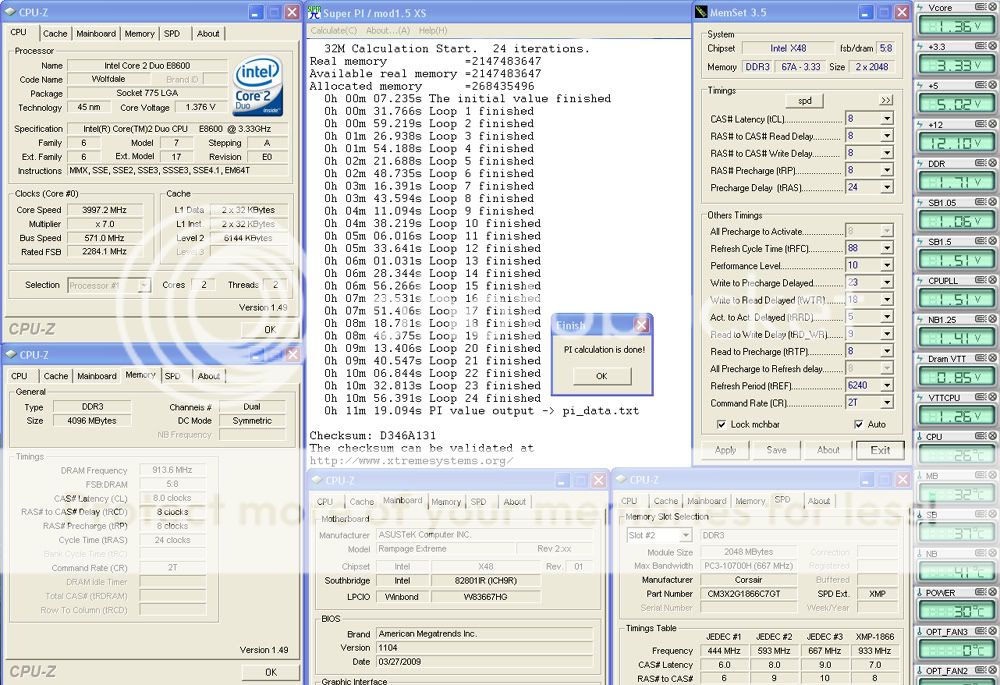Click the MemSet 3.5 title bar icon
Screen dimensions: 1000x685
(x=701, y=12)
